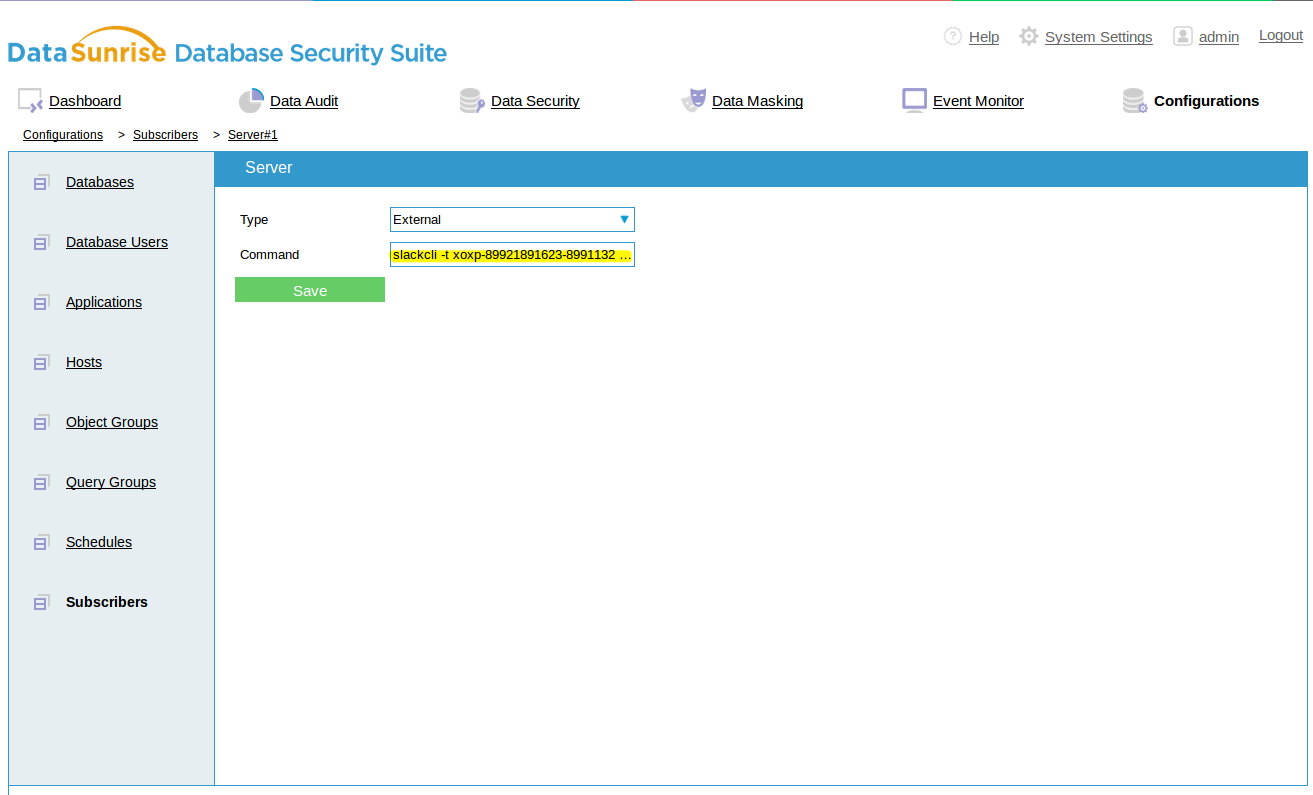This screenshot has height=795, width=1313.
Task: Open the Data Audit menu
Action: 304,101
